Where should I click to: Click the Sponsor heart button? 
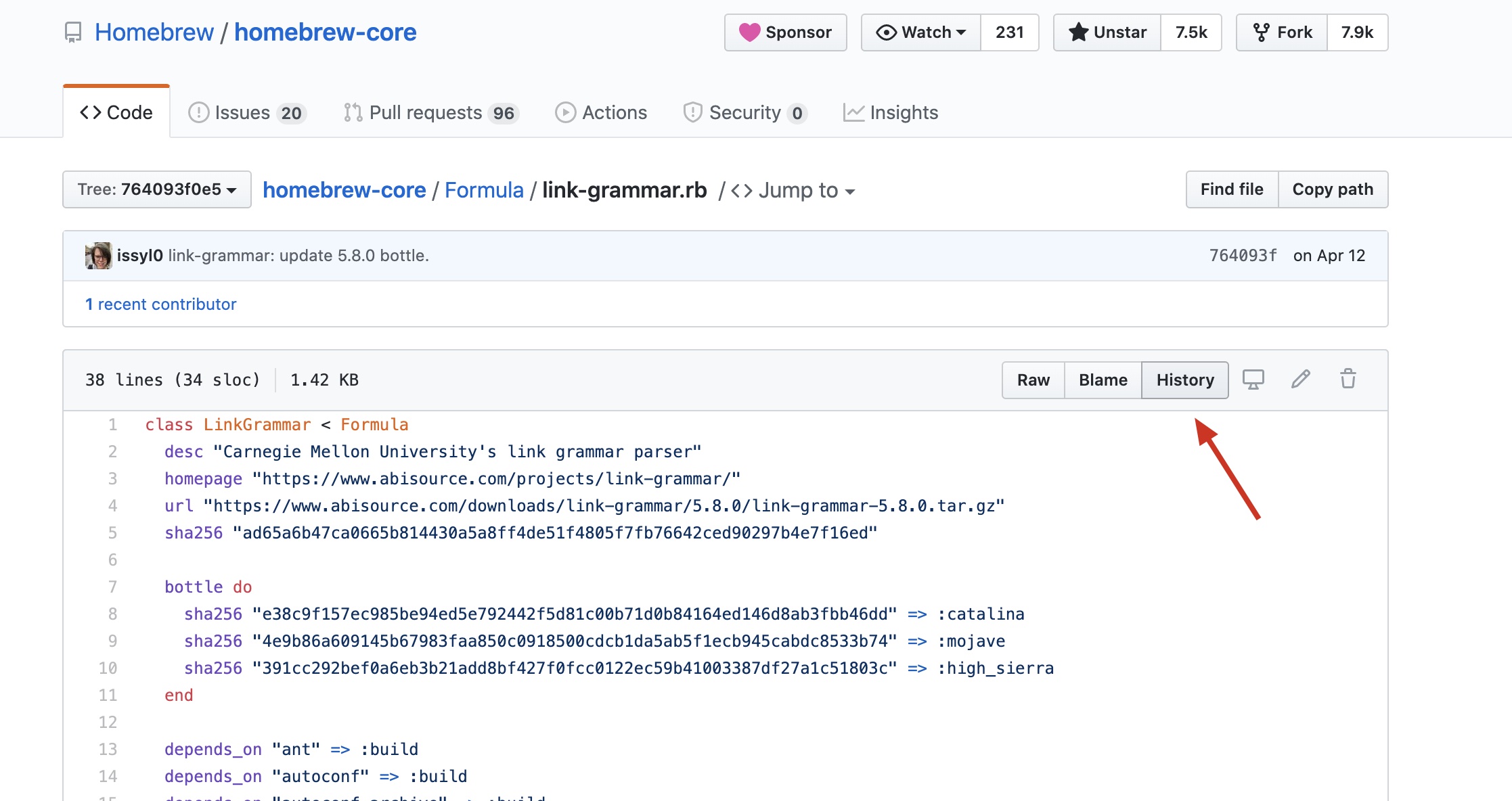[785, 32]
